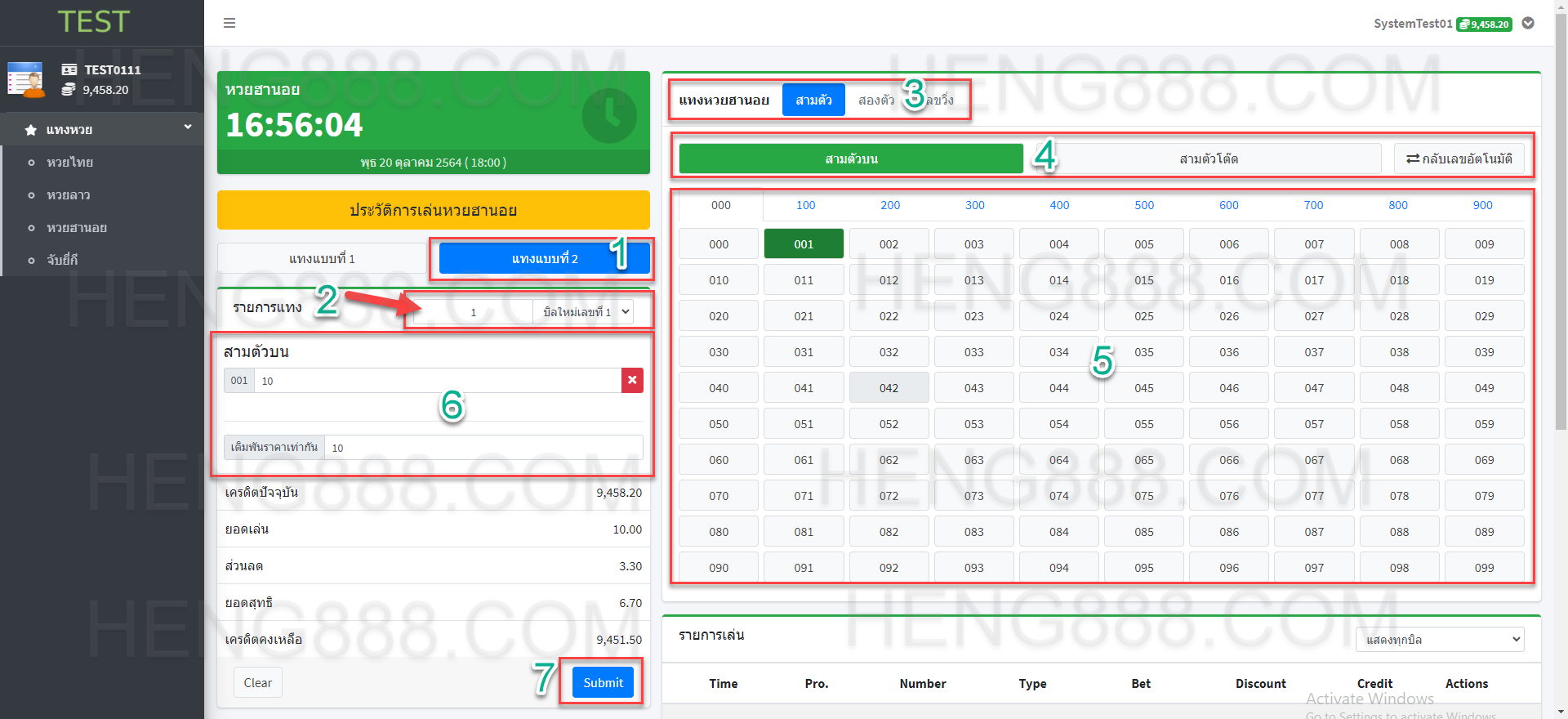
Task: Click the Clear button
Action: tap(257, 683)
